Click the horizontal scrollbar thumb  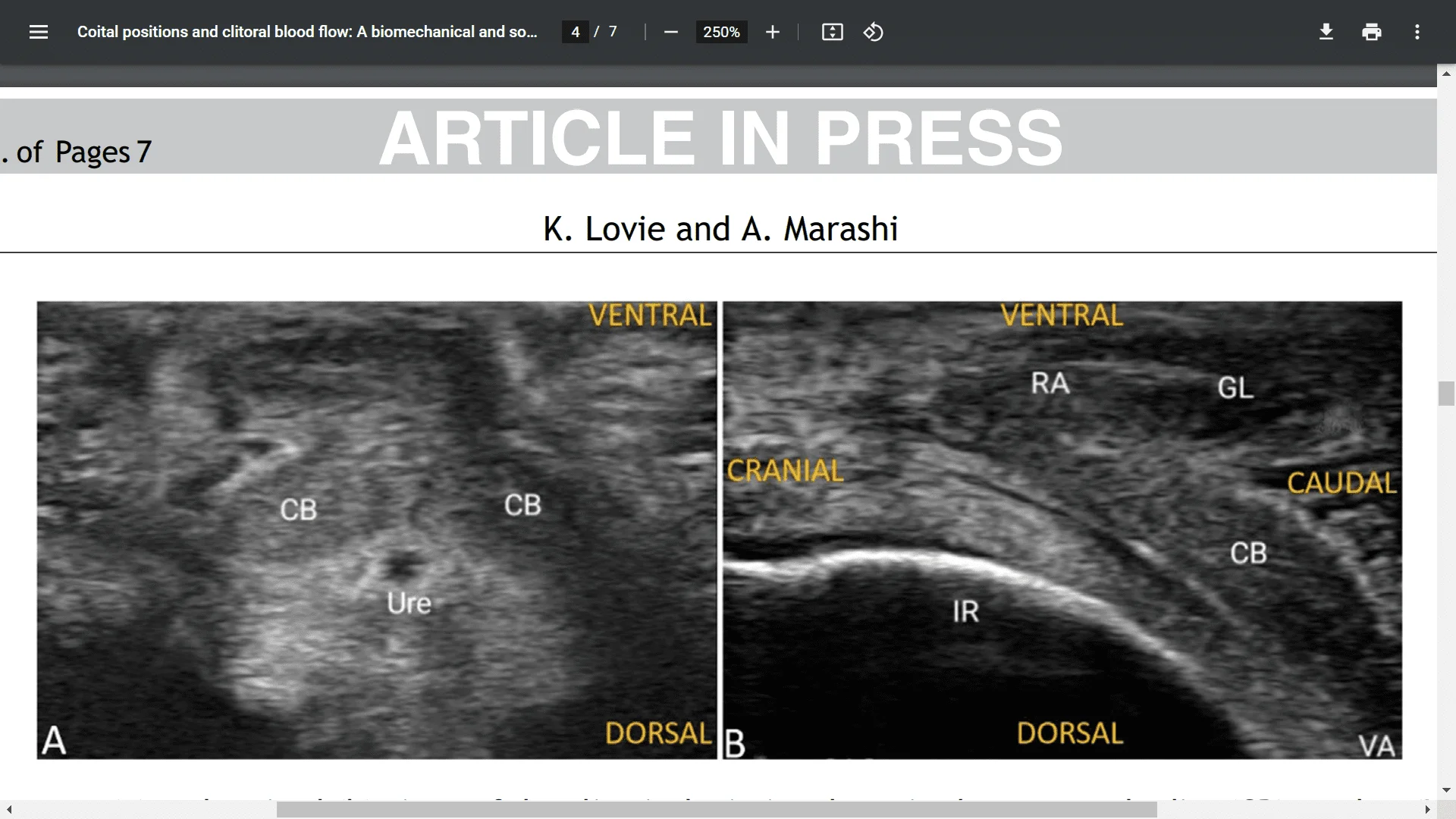pos(717,810)
